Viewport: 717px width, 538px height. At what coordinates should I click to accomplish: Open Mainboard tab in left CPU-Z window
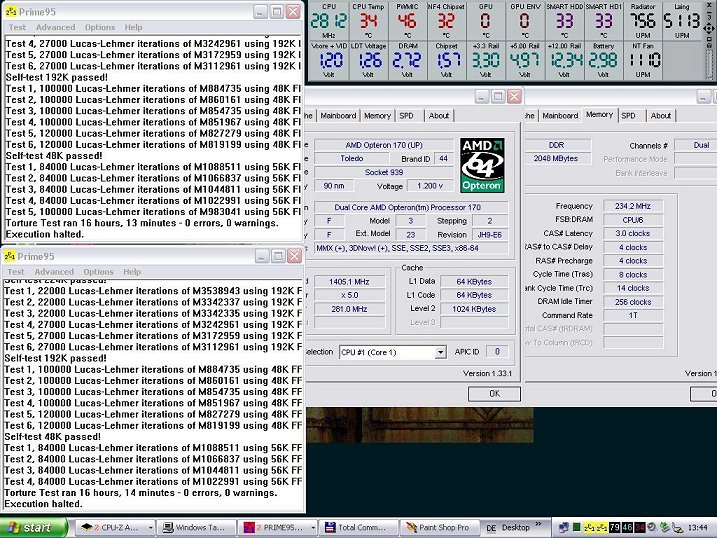point(338,115)
